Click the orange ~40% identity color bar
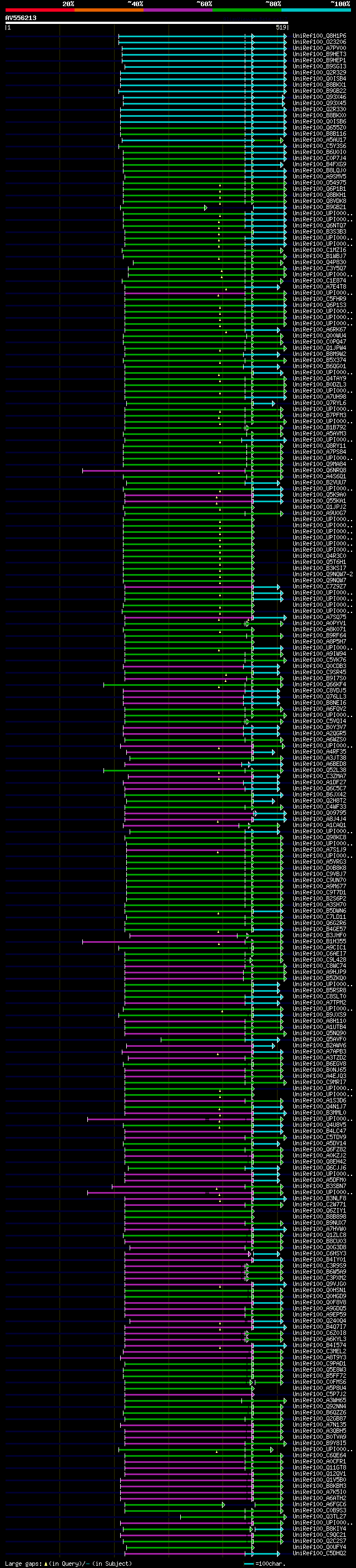Viewport: 356px width, 1568px height. [x=109, y=10]
